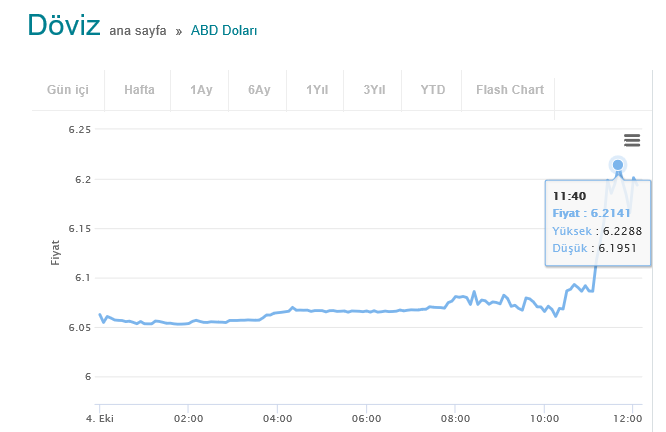Switch to the Hafta tab
Image resolution: width=666 pixels, height=432 pixels.
(x=139, y=90)
